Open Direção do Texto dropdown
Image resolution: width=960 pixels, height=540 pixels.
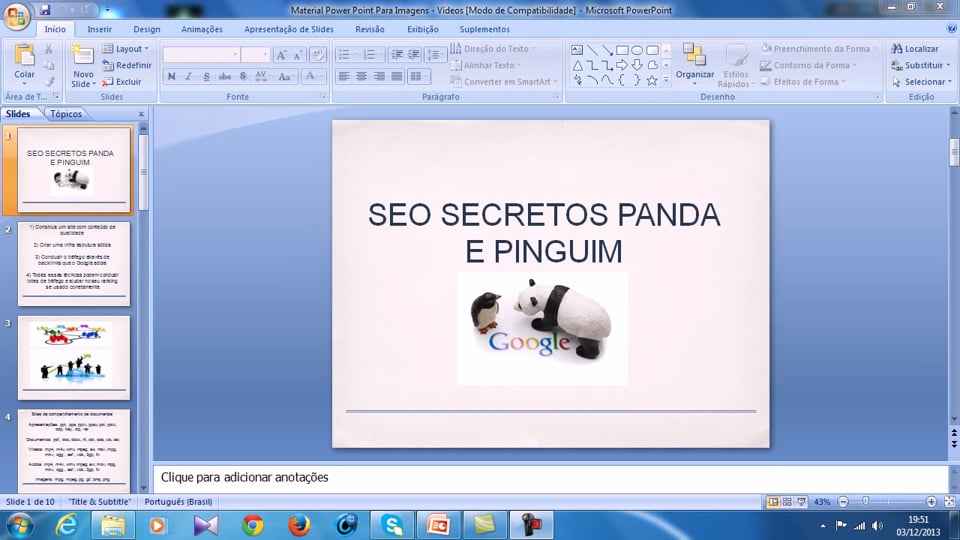493,48
